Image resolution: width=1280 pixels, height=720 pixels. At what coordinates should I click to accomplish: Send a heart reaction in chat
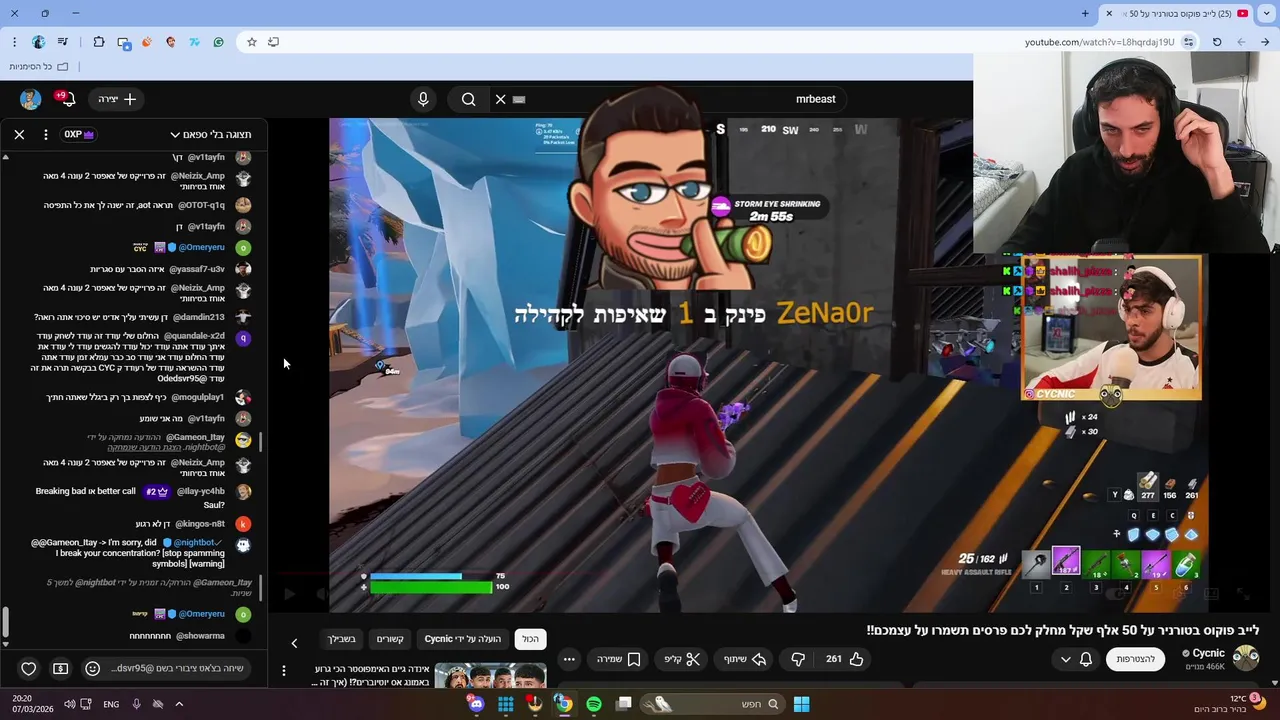tap(29, 668)
